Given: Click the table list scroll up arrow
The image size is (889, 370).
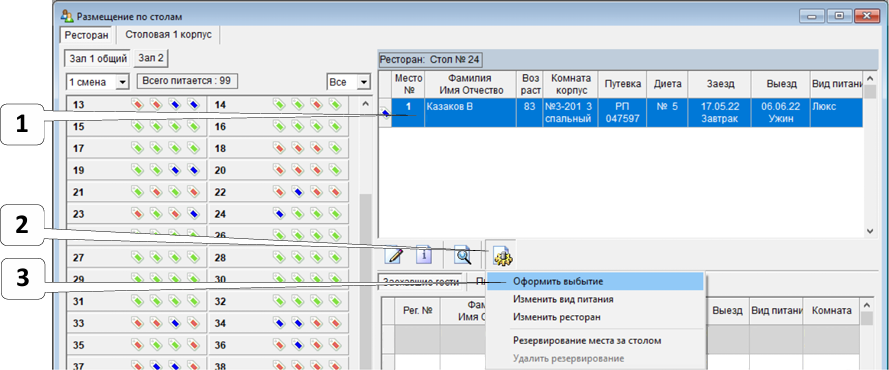Looking at the screenshot, I should coord(365,104).
